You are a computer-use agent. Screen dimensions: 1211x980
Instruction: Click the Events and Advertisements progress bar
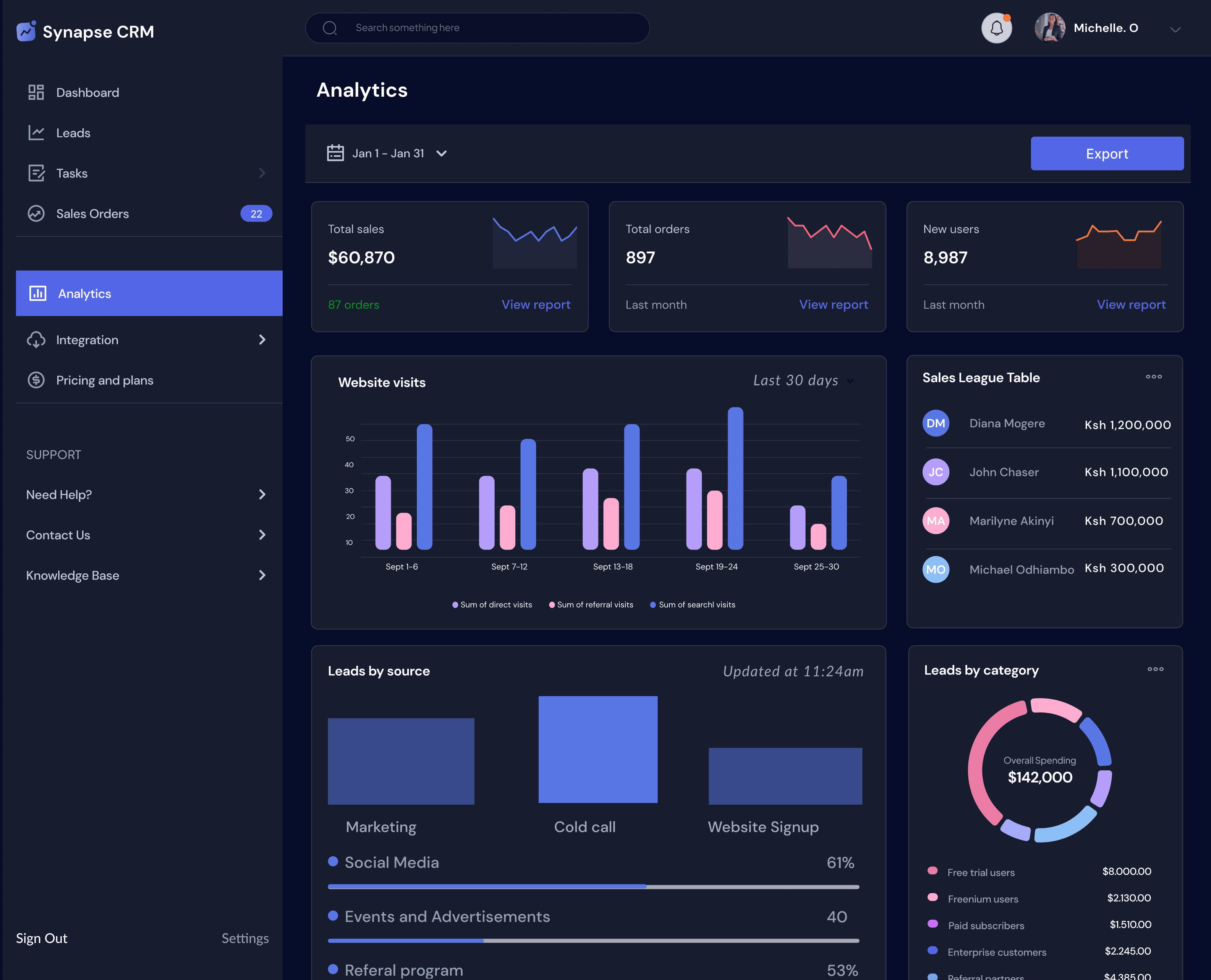point(593,940)
